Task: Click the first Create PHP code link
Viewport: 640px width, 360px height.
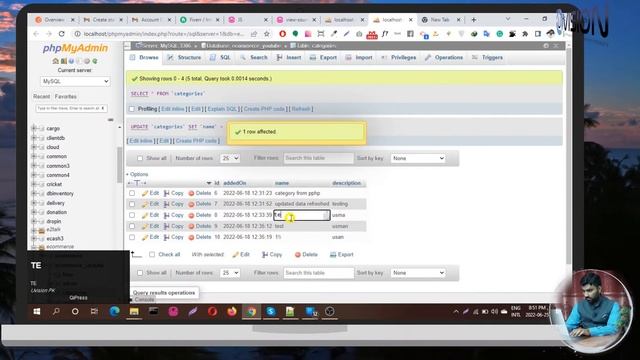Action: tap(264, 109)
